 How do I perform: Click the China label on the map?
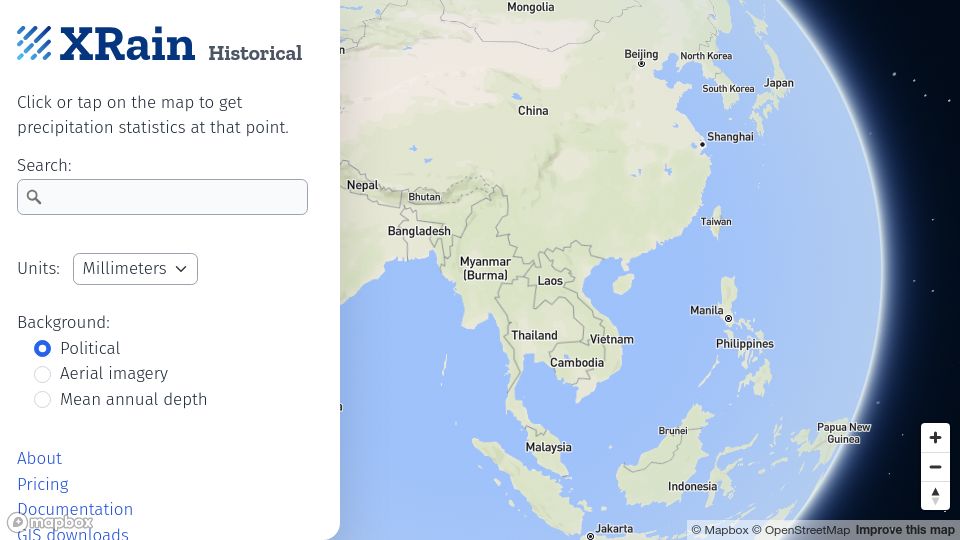pyautogui.click(x=533, y=111)
